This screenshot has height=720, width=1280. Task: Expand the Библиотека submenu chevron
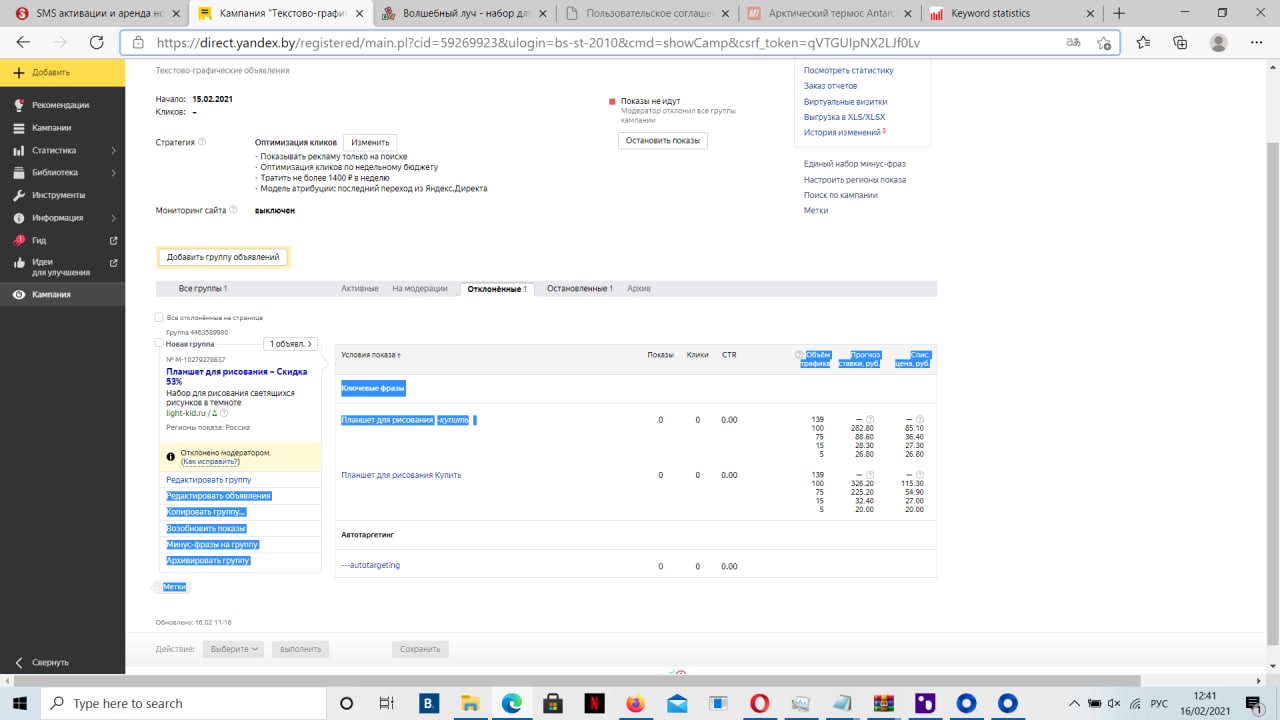[113, 172]
